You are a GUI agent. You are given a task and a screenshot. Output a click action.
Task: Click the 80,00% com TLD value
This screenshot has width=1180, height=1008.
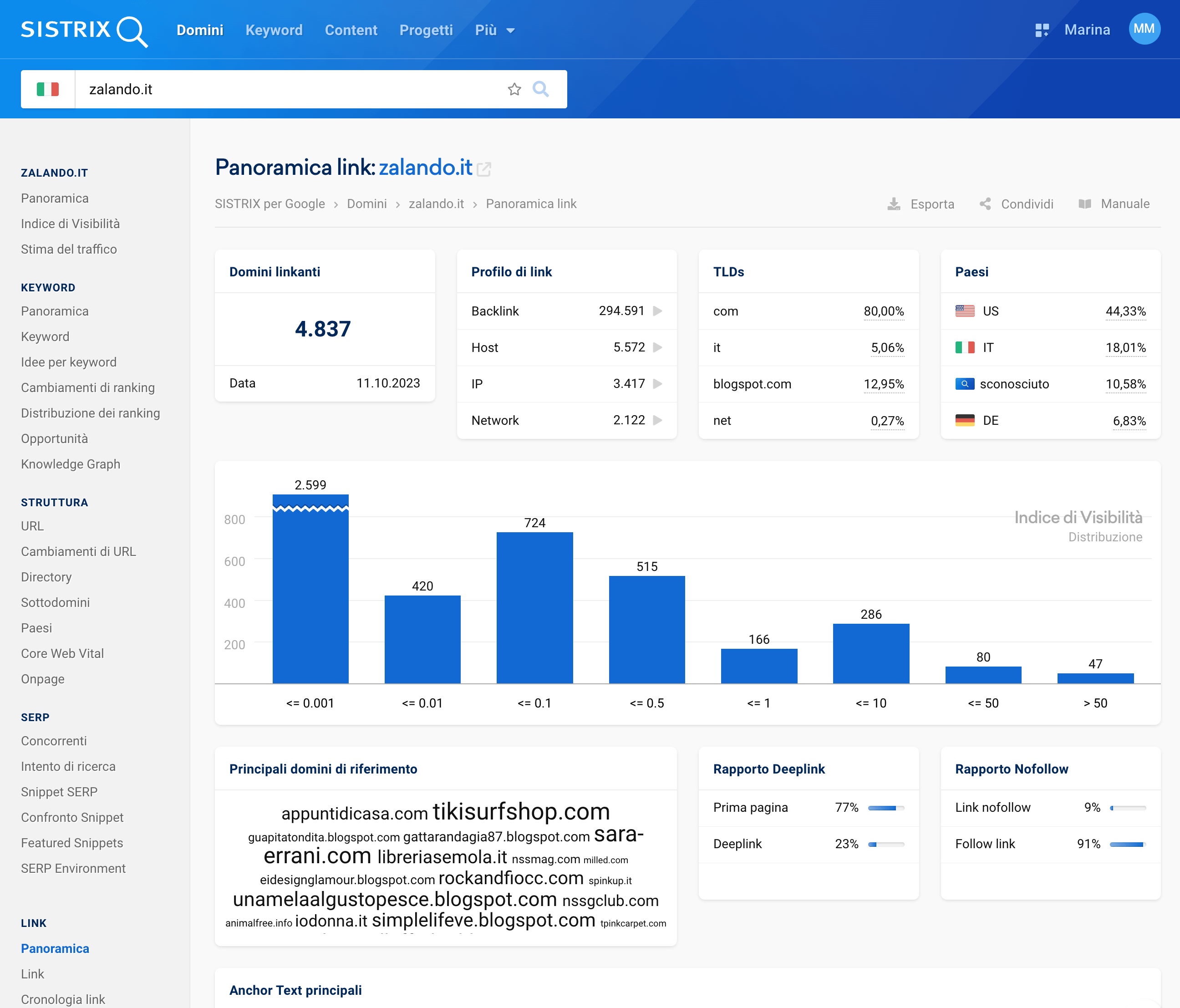point(883,311)
